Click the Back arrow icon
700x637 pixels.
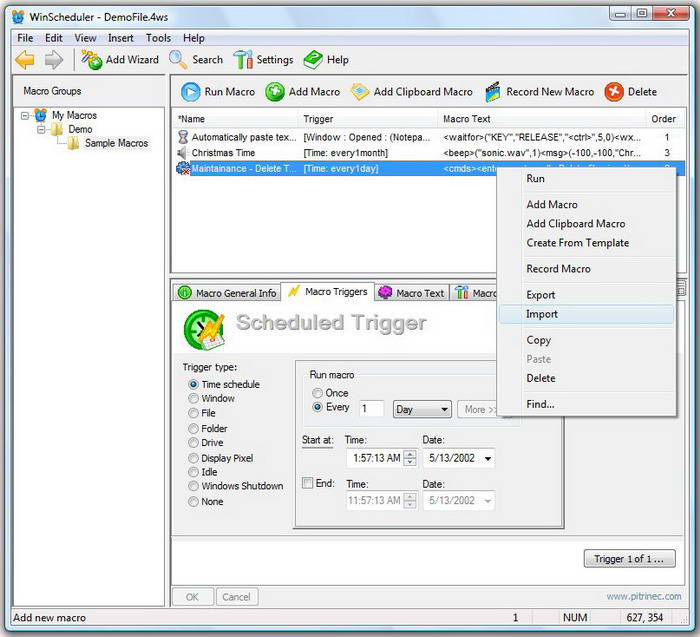point(25,59)
